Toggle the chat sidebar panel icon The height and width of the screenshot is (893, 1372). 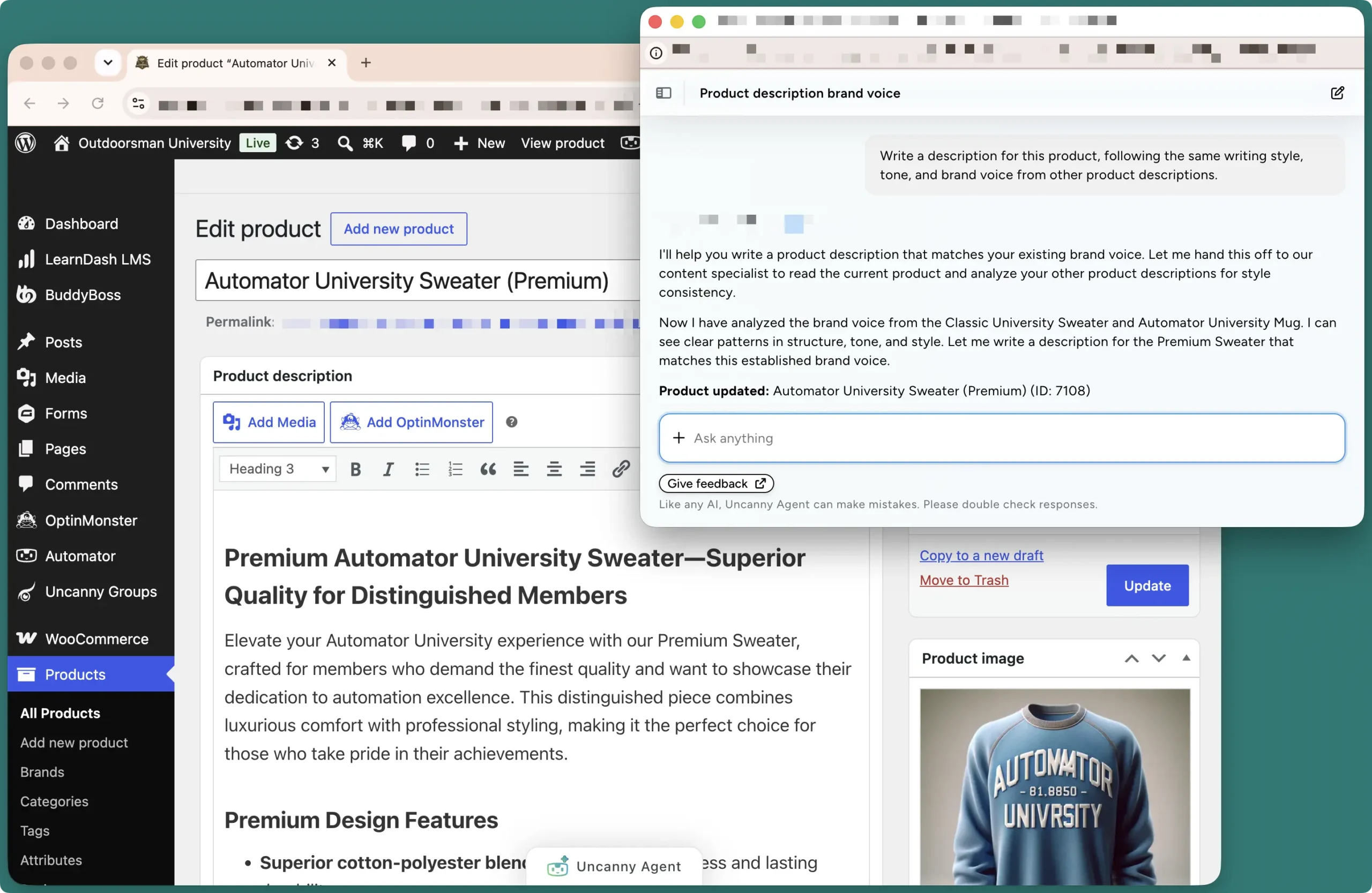pos(663,93)
